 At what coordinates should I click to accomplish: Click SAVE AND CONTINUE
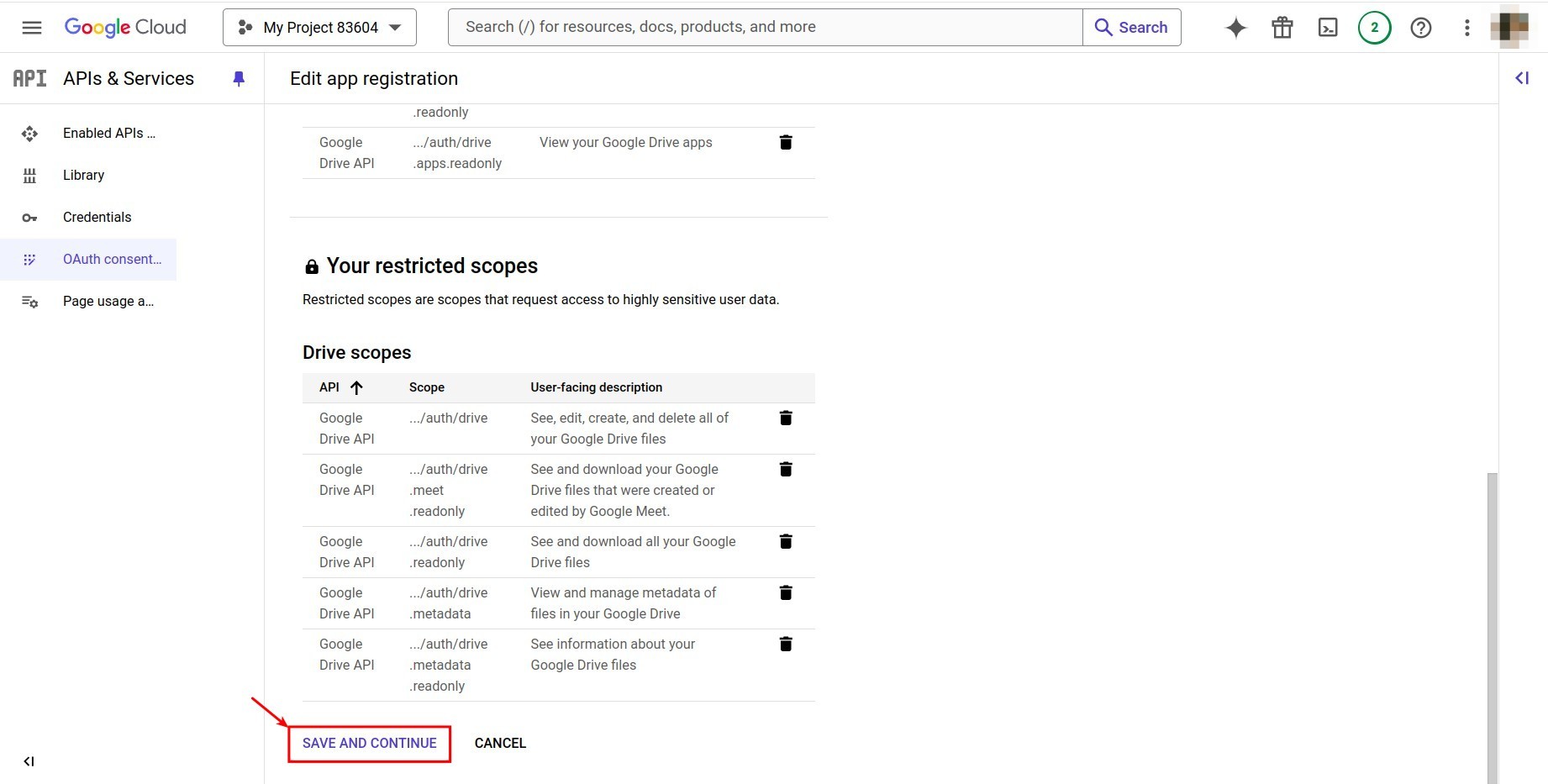click(x=369, y=743)
